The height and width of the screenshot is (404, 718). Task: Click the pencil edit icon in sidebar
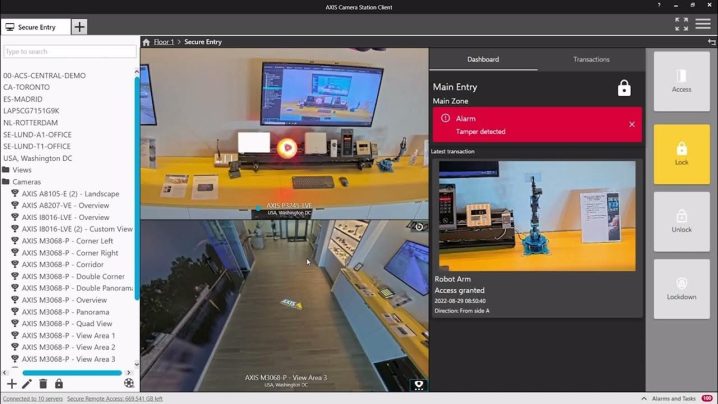[27, 383]
